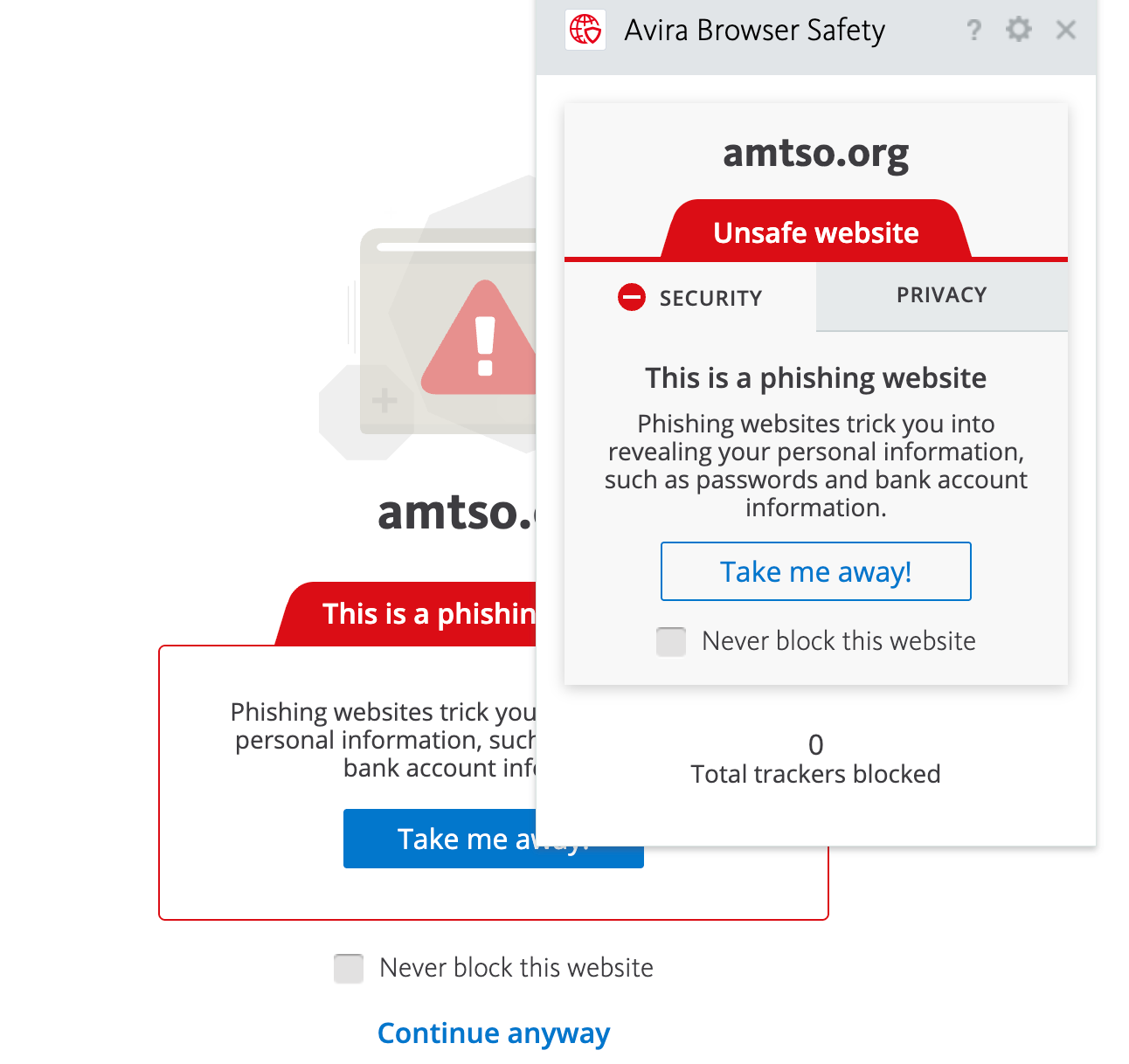Check Never block this website in the popup
Image resolution: width=1129 pixels, height=1064 pixels.
pyautogui.click(x=671, y=641)
